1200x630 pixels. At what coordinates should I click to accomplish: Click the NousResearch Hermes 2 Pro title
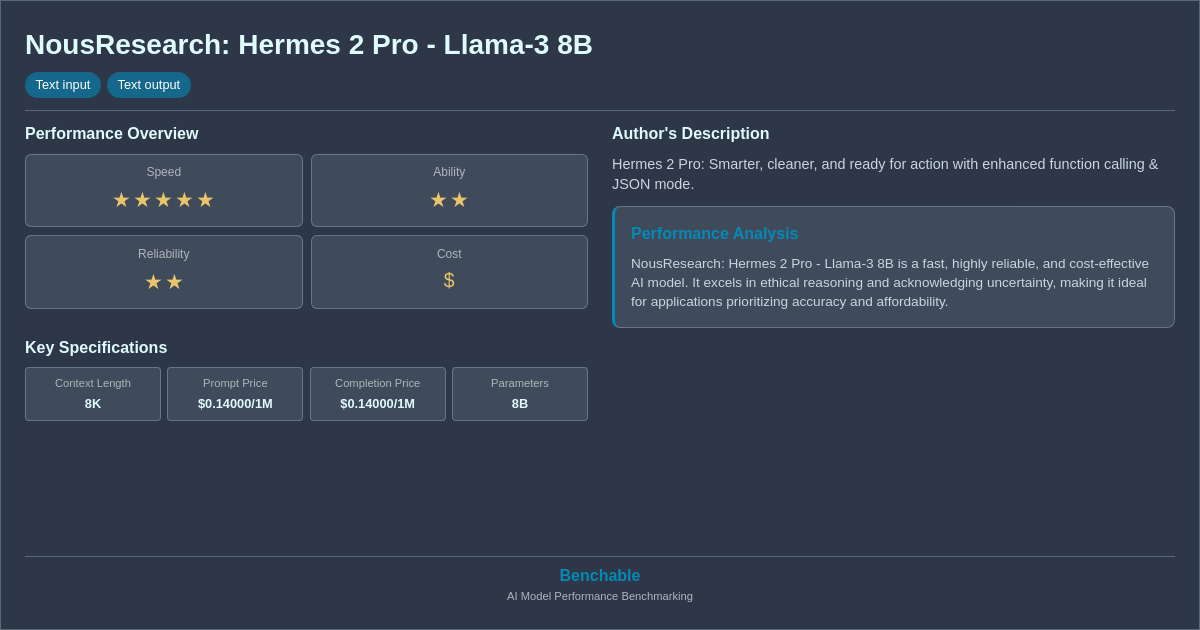309,45
